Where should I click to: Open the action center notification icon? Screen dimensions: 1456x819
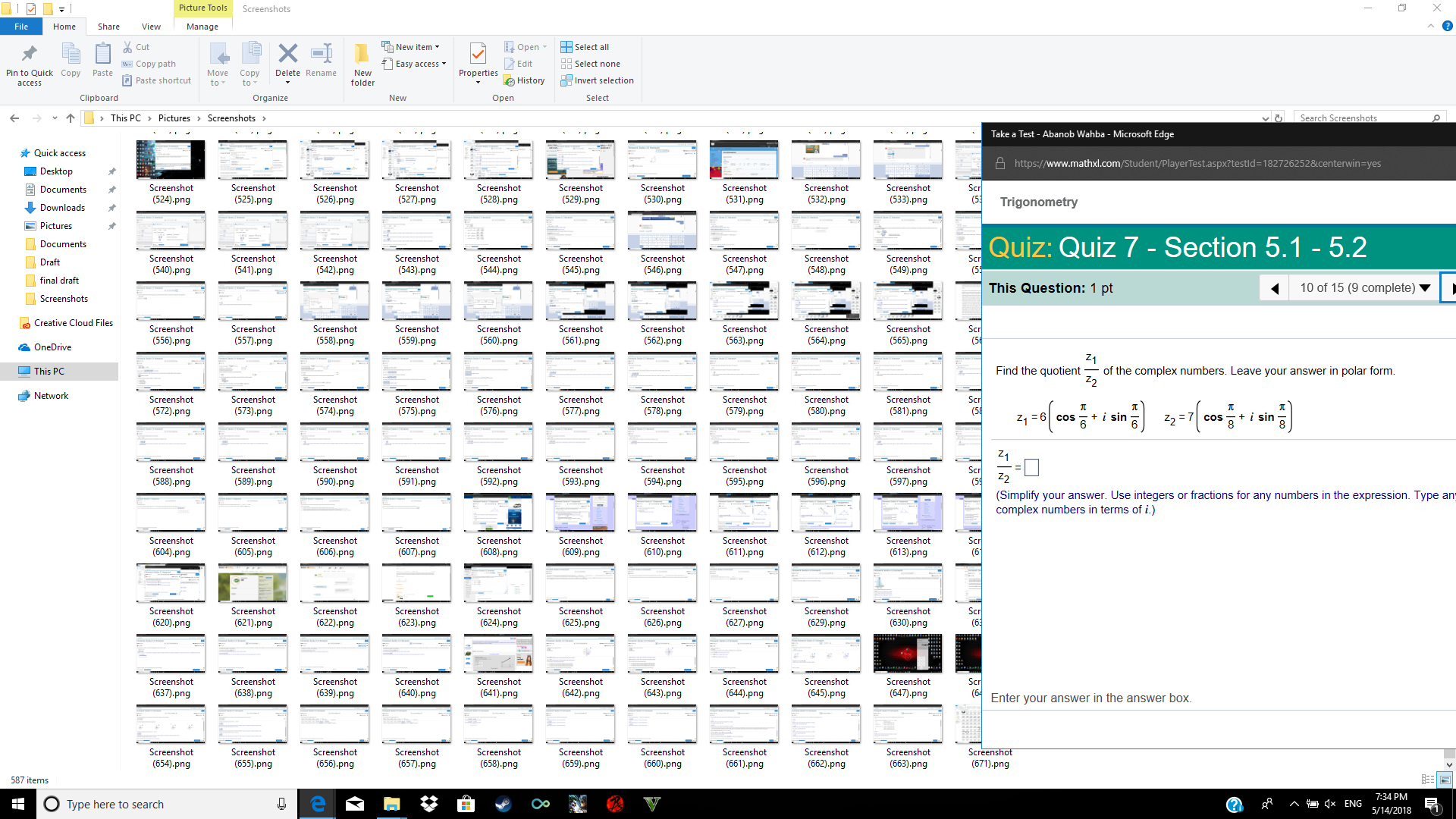[1432, 804]
